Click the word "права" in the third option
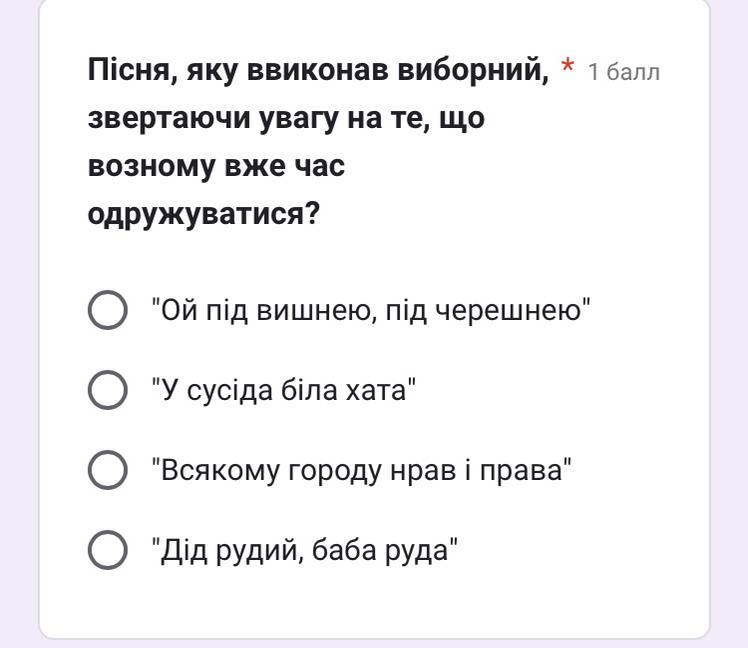This screenshot has height=648, width=748. (521, 471)
